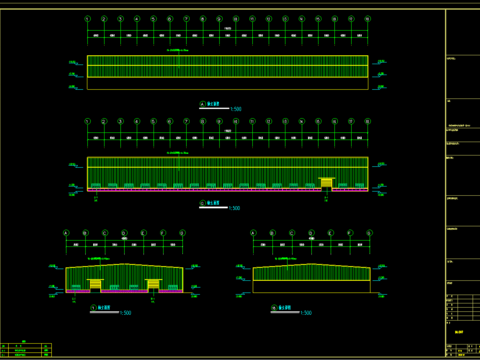The height and width of the screenshot is (360, 480).
Task: Select the 1:500 scale under second elevation
Action: coord(235,208)
